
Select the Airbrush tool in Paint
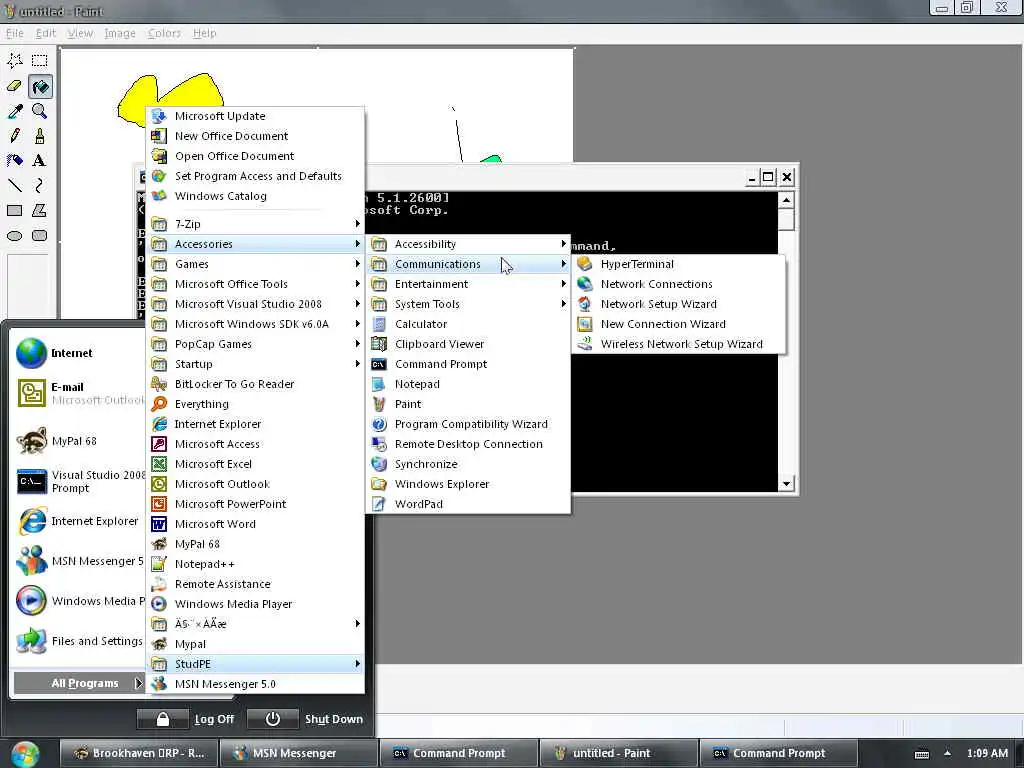click(15, 161)
